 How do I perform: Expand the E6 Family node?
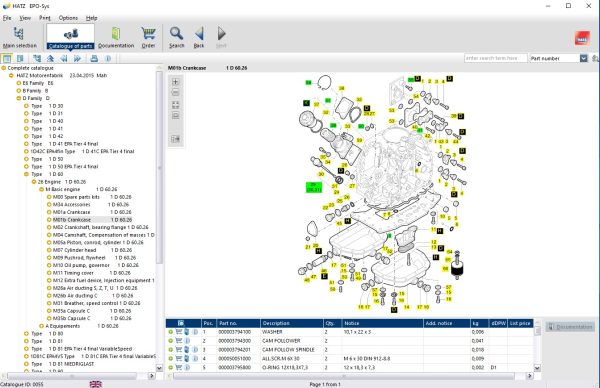coord(18,83)
